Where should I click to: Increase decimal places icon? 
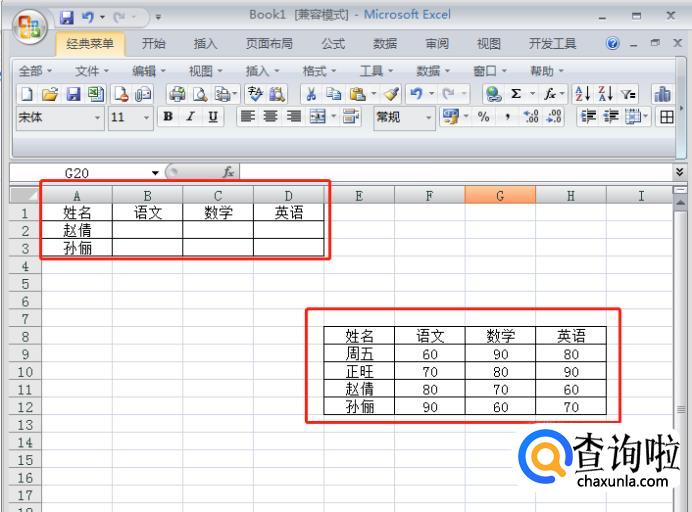tap(531, 117)
